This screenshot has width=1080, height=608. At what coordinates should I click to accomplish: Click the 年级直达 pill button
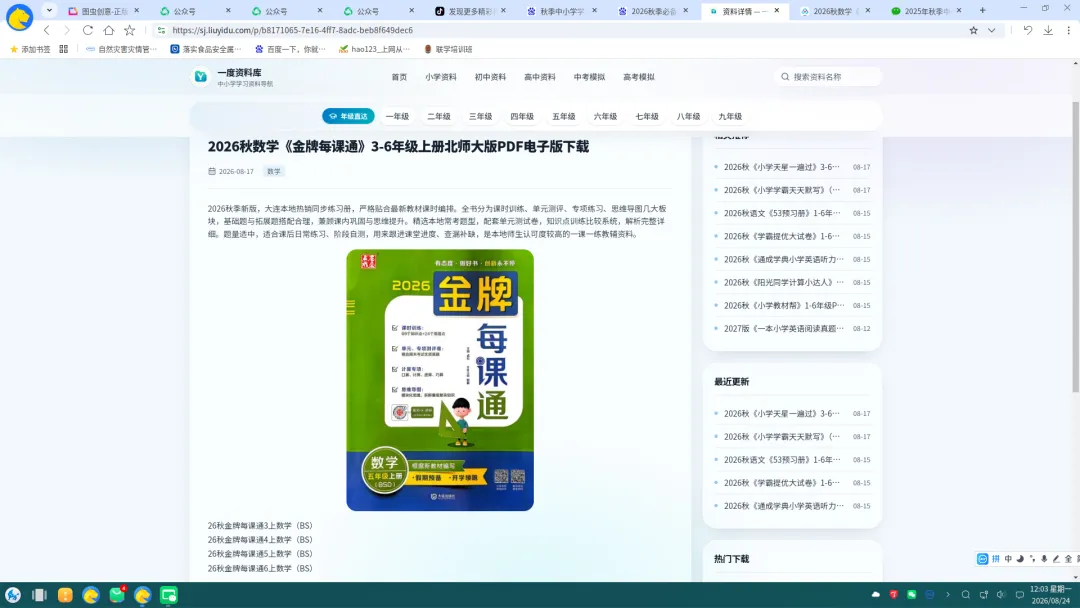(x=349, y=116)
